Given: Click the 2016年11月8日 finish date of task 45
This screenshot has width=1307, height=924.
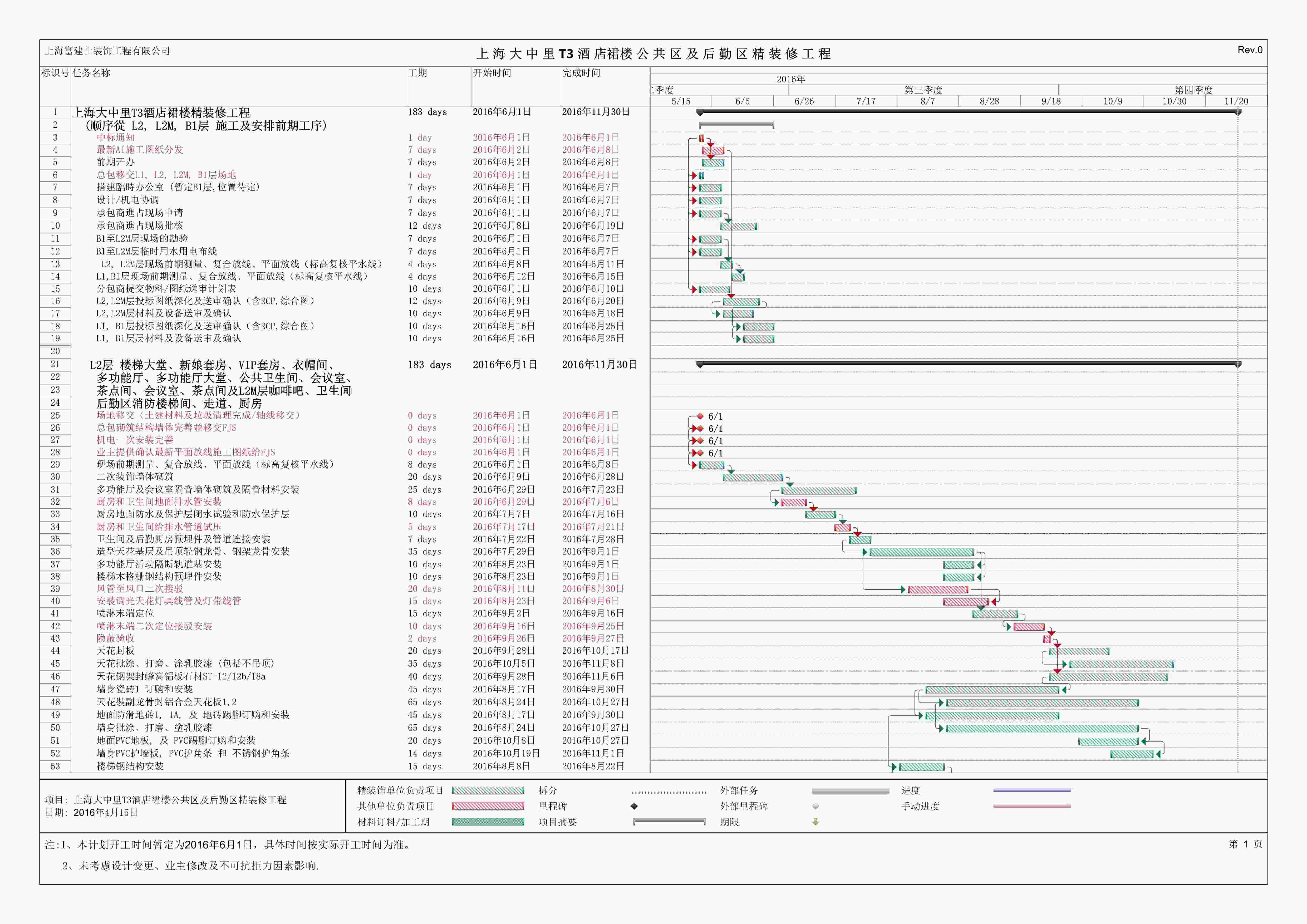Looking at the screenshot, I should 593,663.
